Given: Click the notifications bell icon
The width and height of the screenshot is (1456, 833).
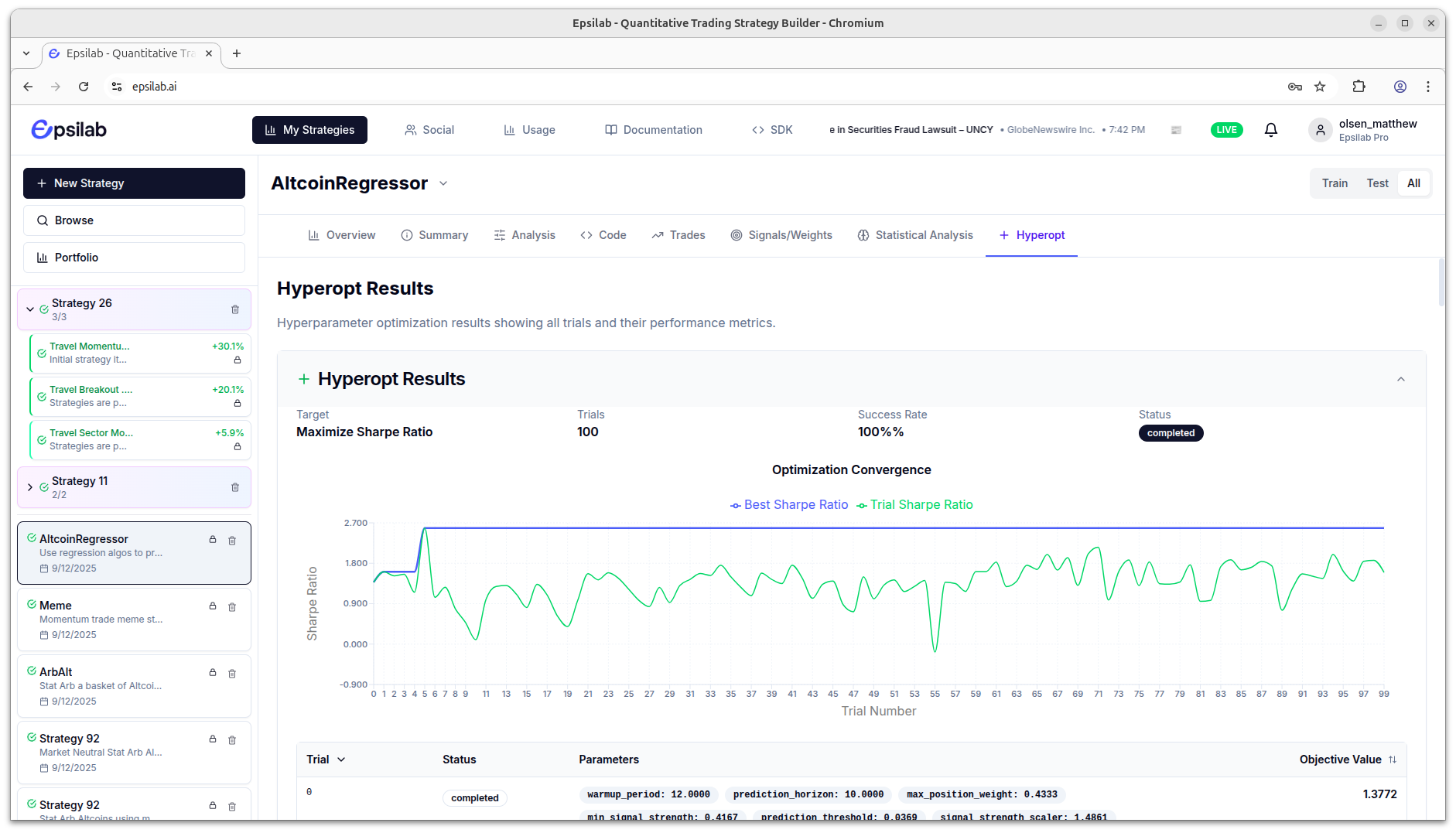Looking at the screenshot, I should (x=1270, y=130).
